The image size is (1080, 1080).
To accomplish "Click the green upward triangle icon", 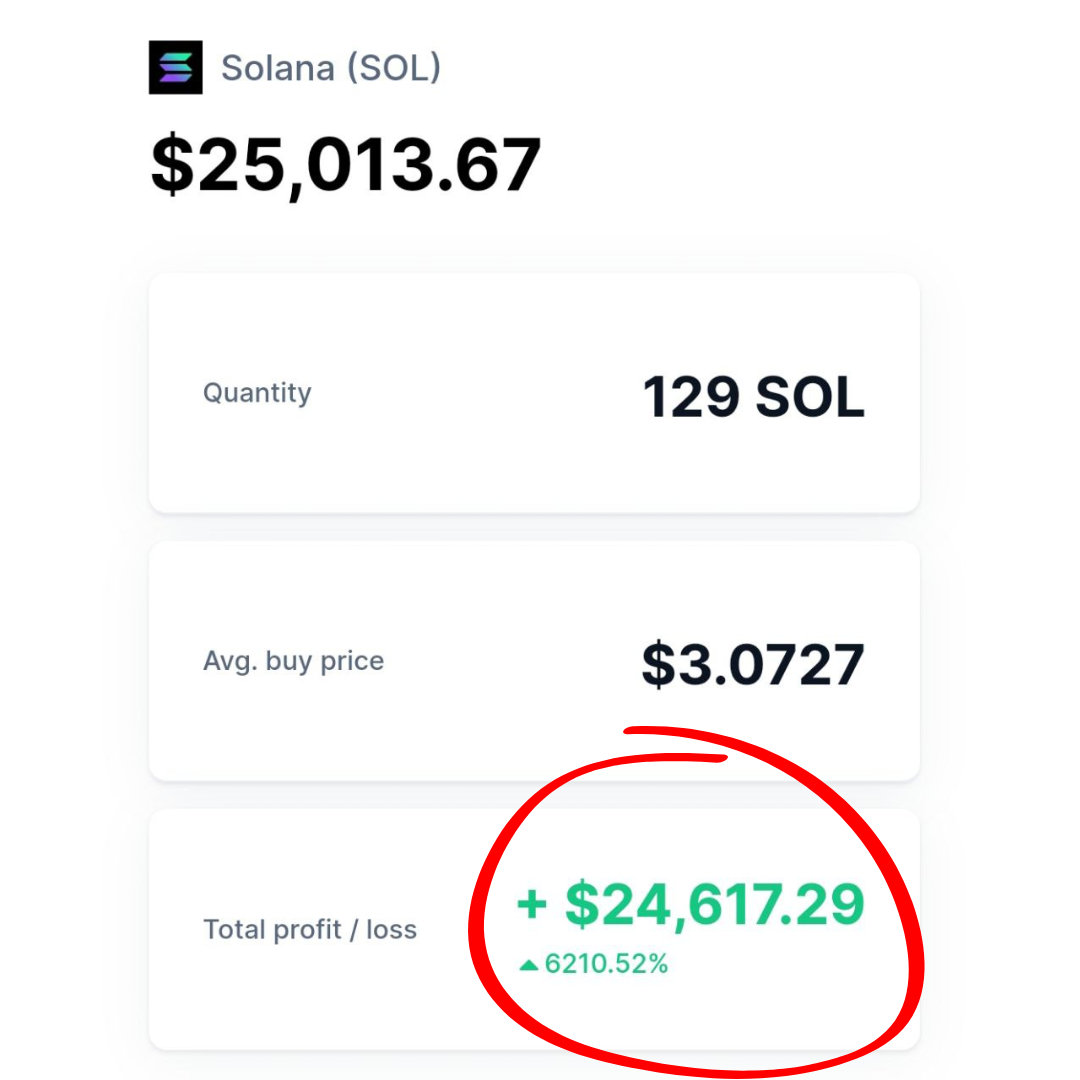I will coord(529,966).
